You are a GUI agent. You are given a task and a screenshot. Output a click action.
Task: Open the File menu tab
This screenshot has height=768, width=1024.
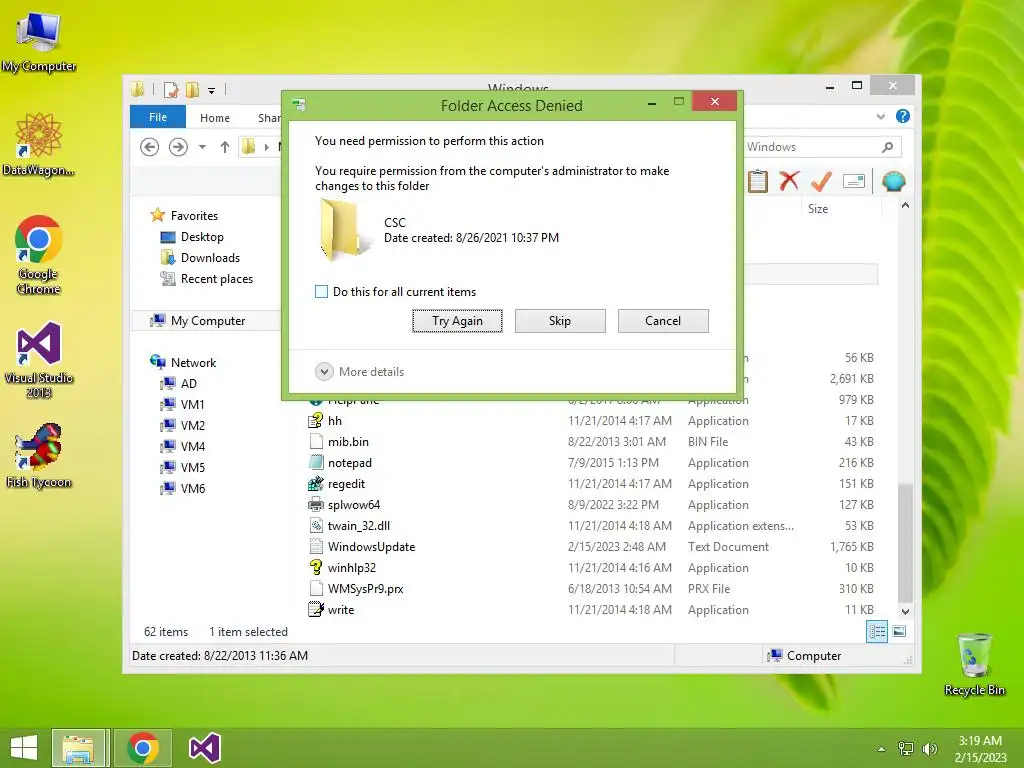click(158, 117)
